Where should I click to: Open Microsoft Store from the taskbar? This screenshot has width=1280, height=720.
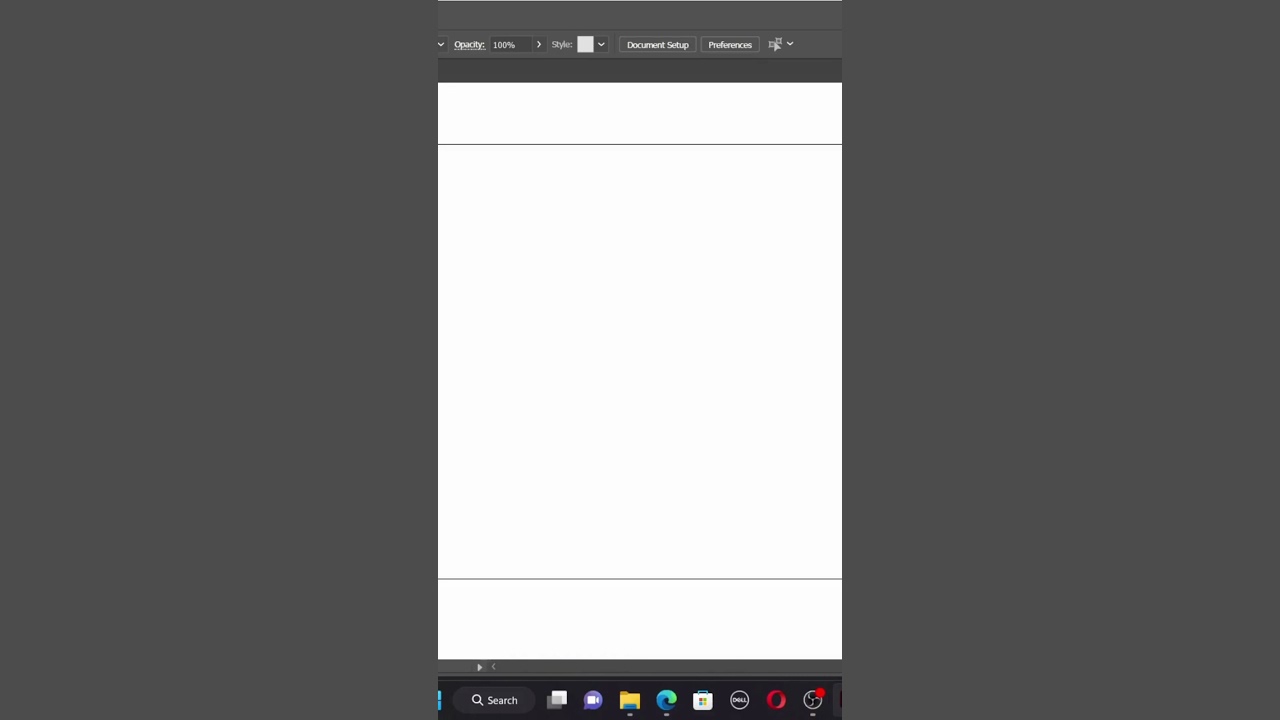(703, 700)
